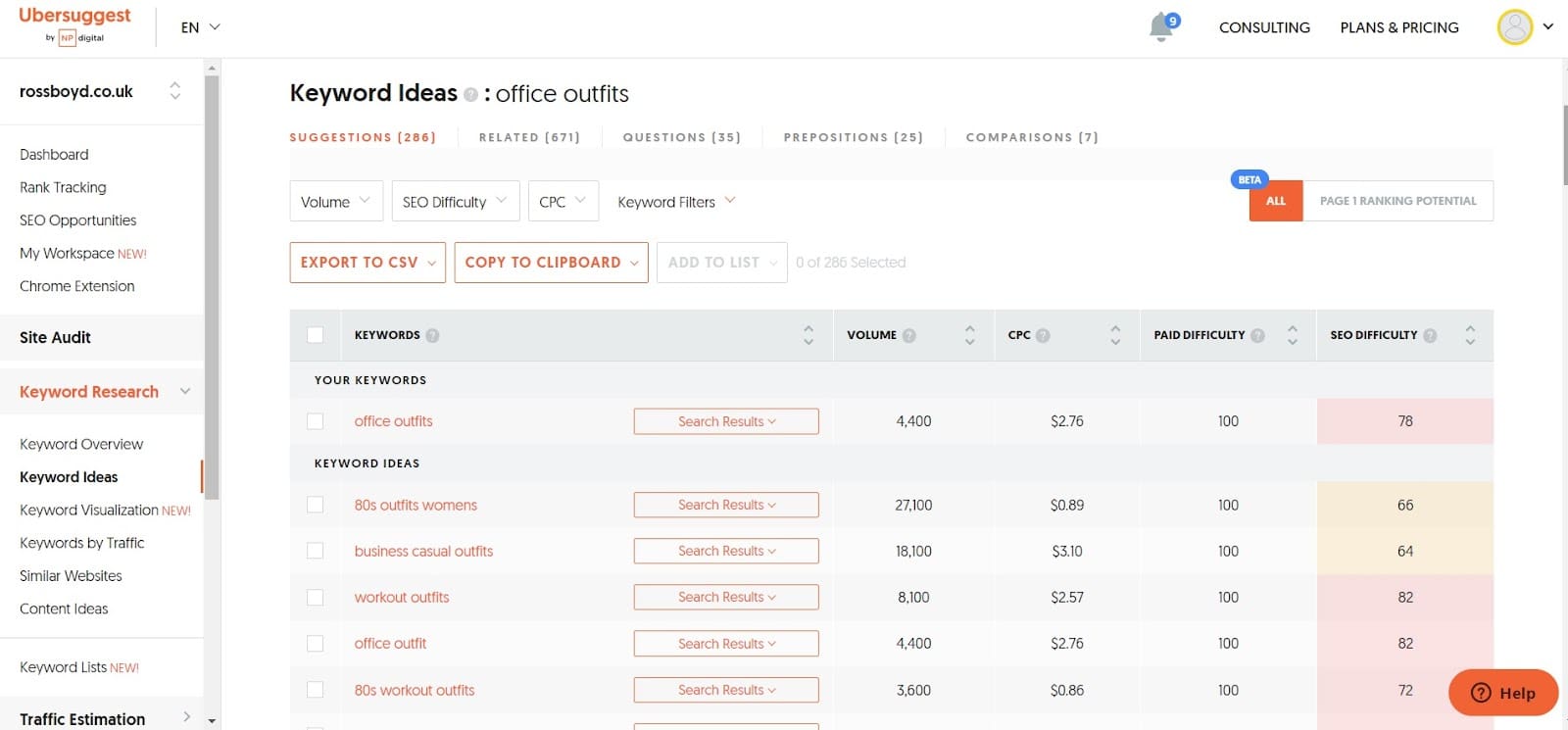Open the rossboyd.co.uk project selector
1568x730 pixels.
coord(101,91)
